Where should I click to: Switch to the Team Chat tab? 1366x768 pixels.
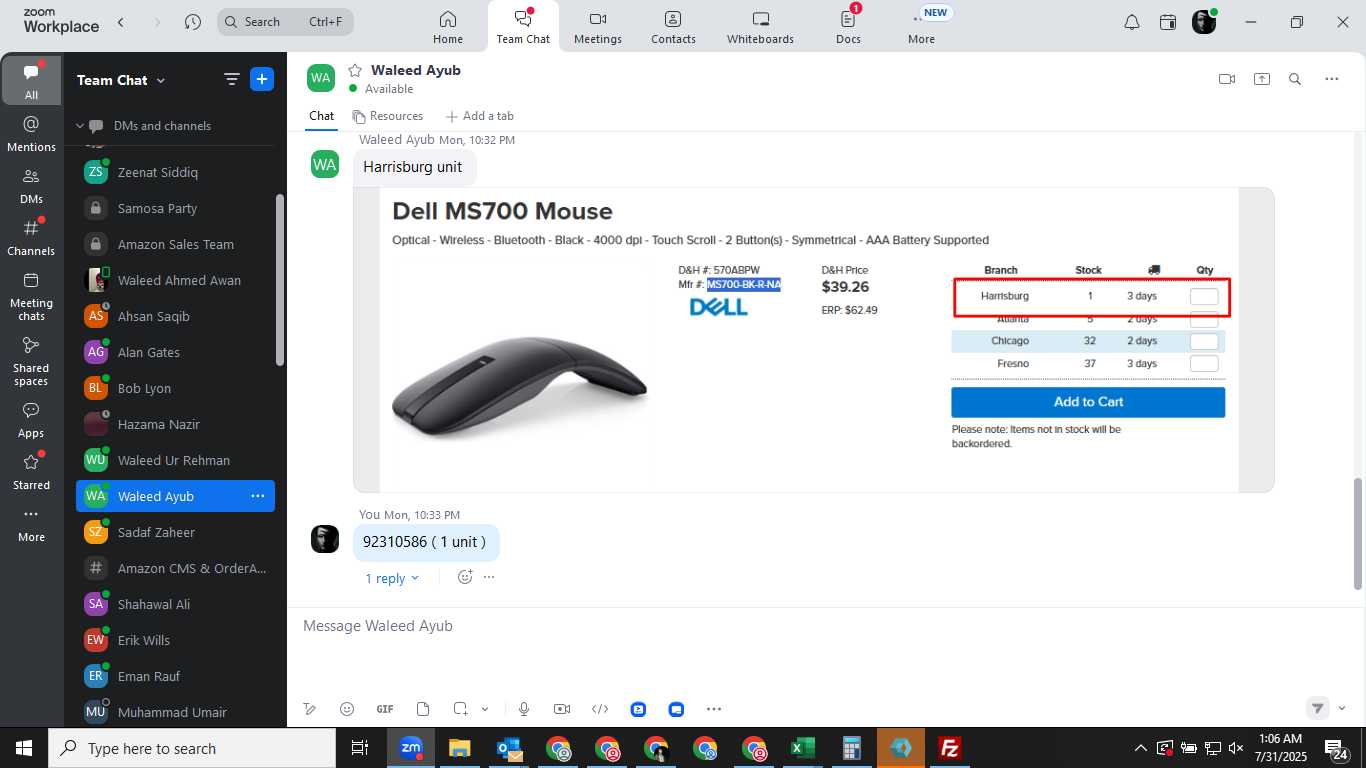[x=523, y=27]
